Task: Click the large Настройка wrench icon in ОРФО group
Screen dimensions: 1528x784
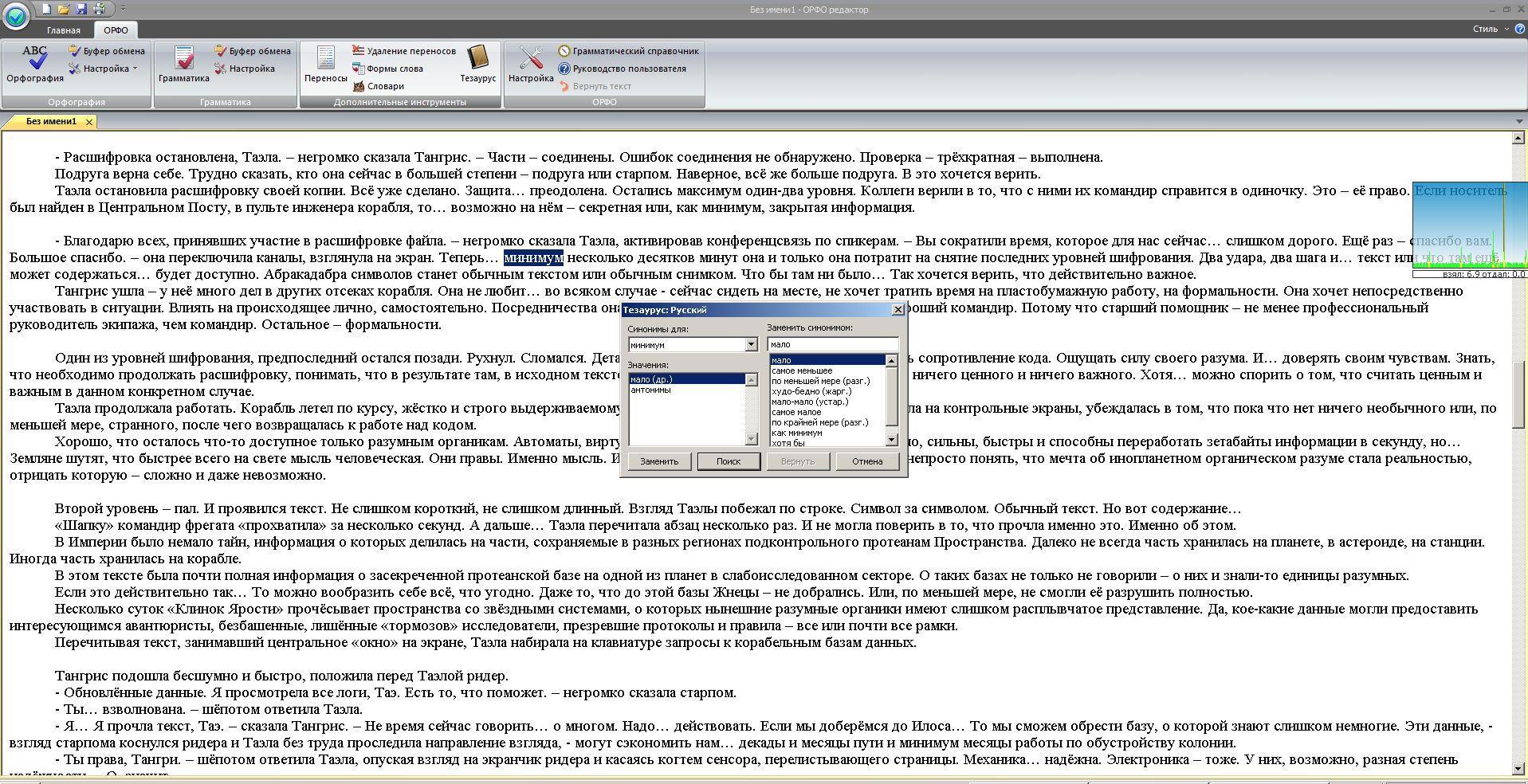Action: click(531, 64)
